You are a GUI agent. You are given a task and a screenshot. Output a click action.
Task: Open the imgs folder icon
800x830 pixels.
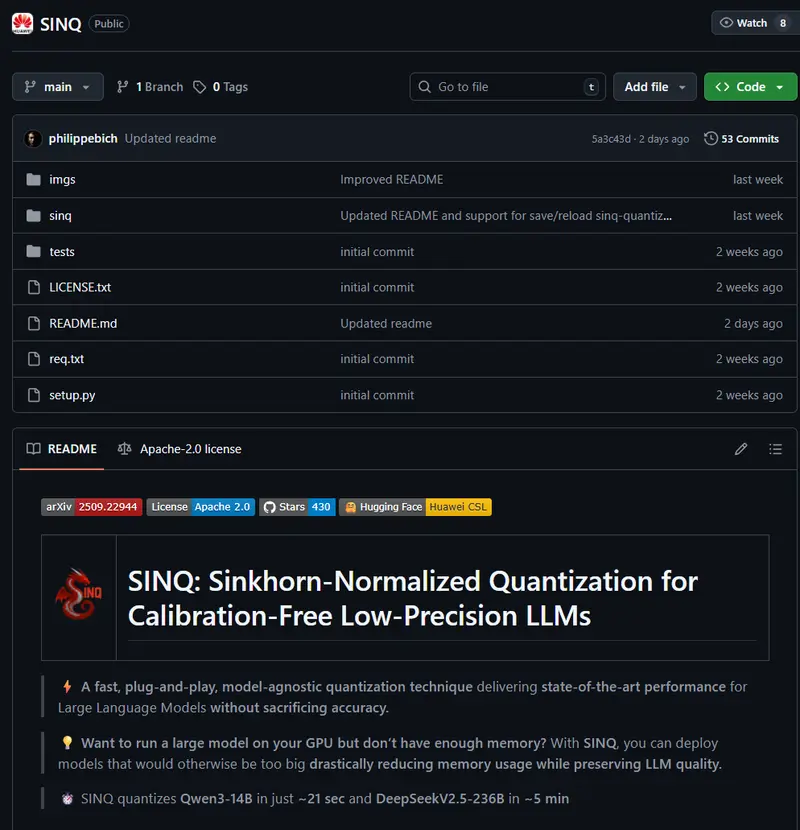34,179
